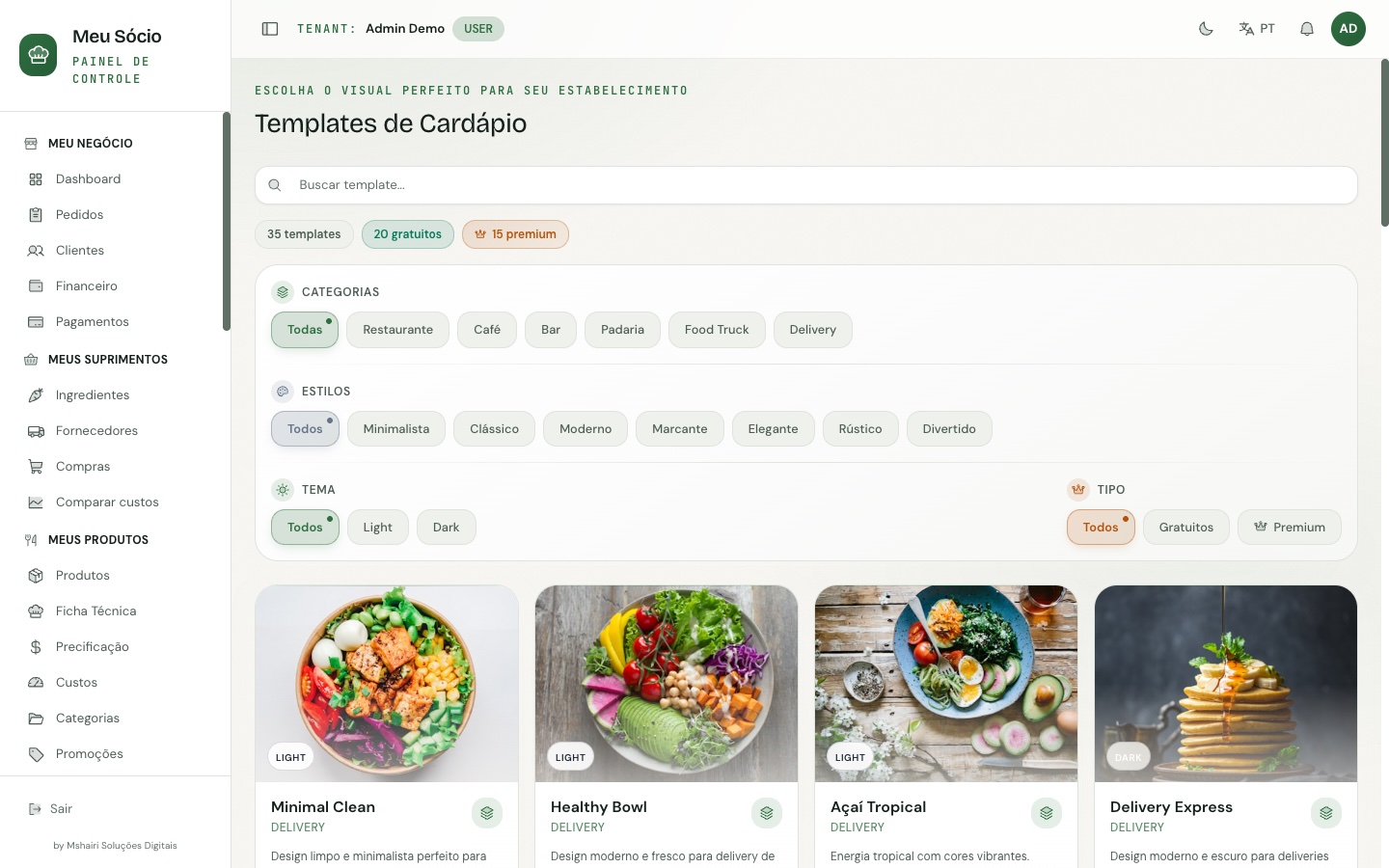
Task: Click layers icon on Minimal Clean card
Action: (487, 813)
